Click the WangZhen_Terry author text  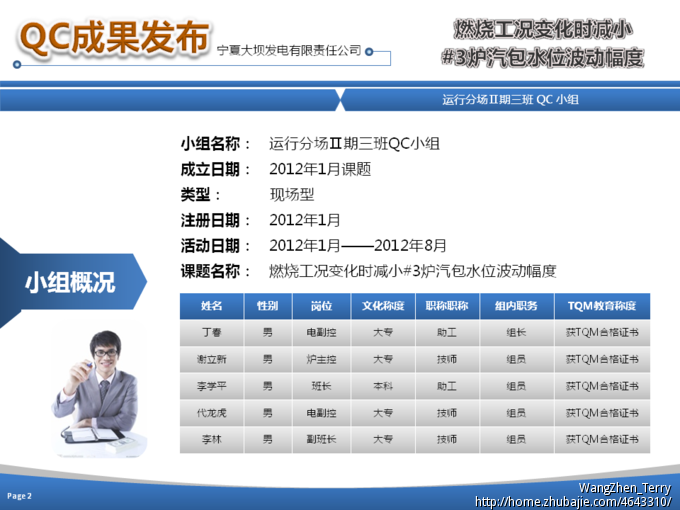(x=624, y=487)
